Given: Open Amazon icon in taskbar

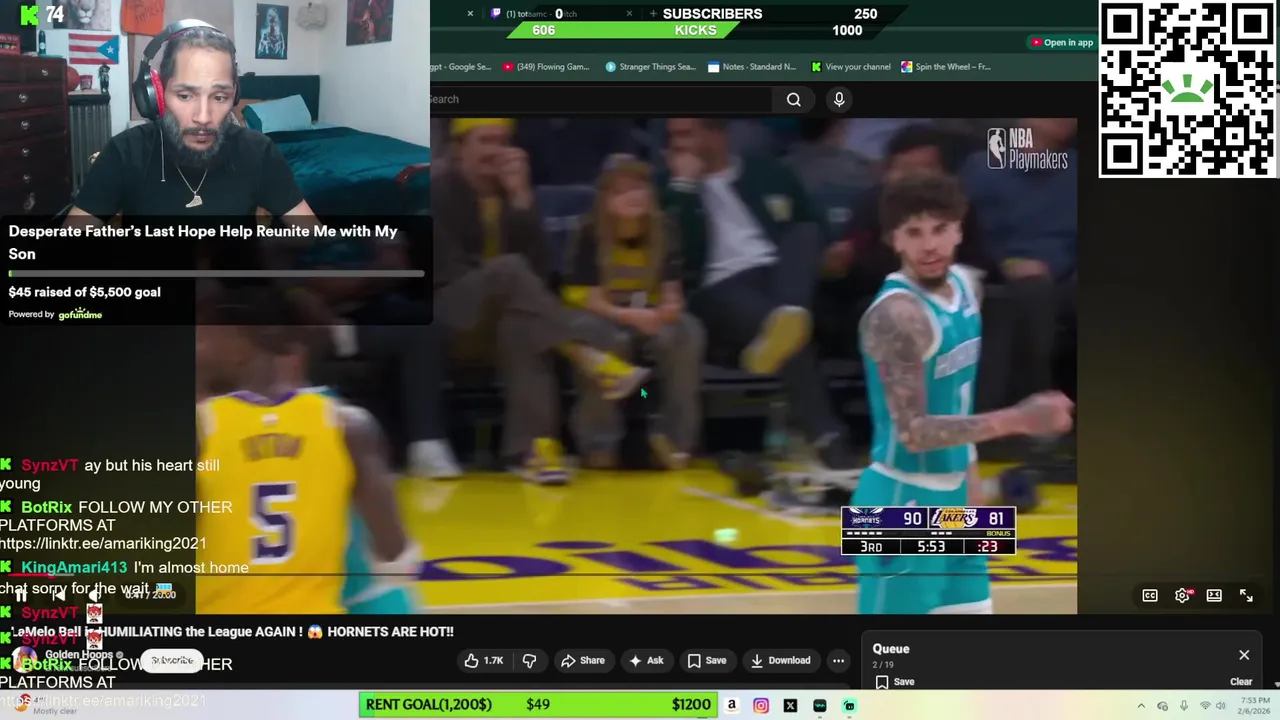Looking at the screenshot, I should click(x=731, y=705).
